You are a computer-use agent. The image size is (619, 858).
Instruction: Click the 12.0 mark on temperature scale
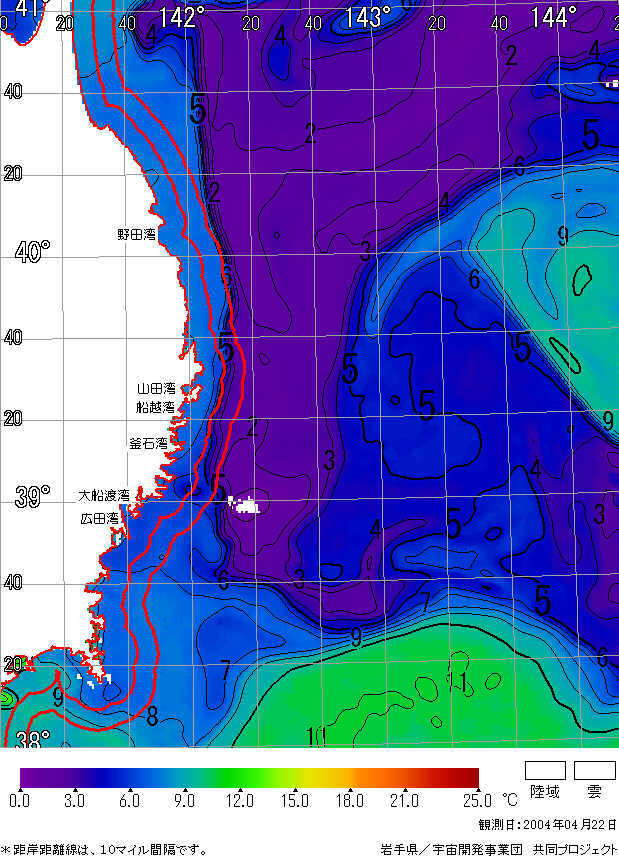pos(240,801)
